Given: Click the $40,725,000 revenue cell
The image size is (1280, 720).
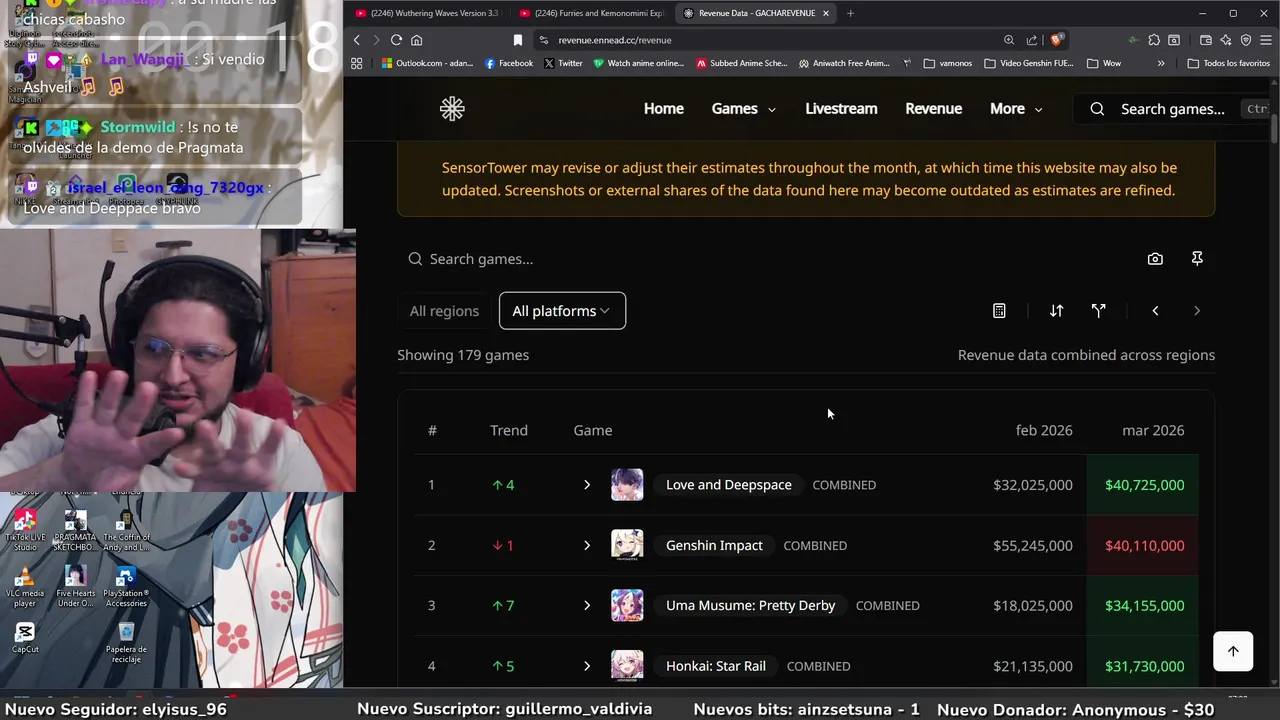Looking at the screenshot, I should [x=1144, y=485].
